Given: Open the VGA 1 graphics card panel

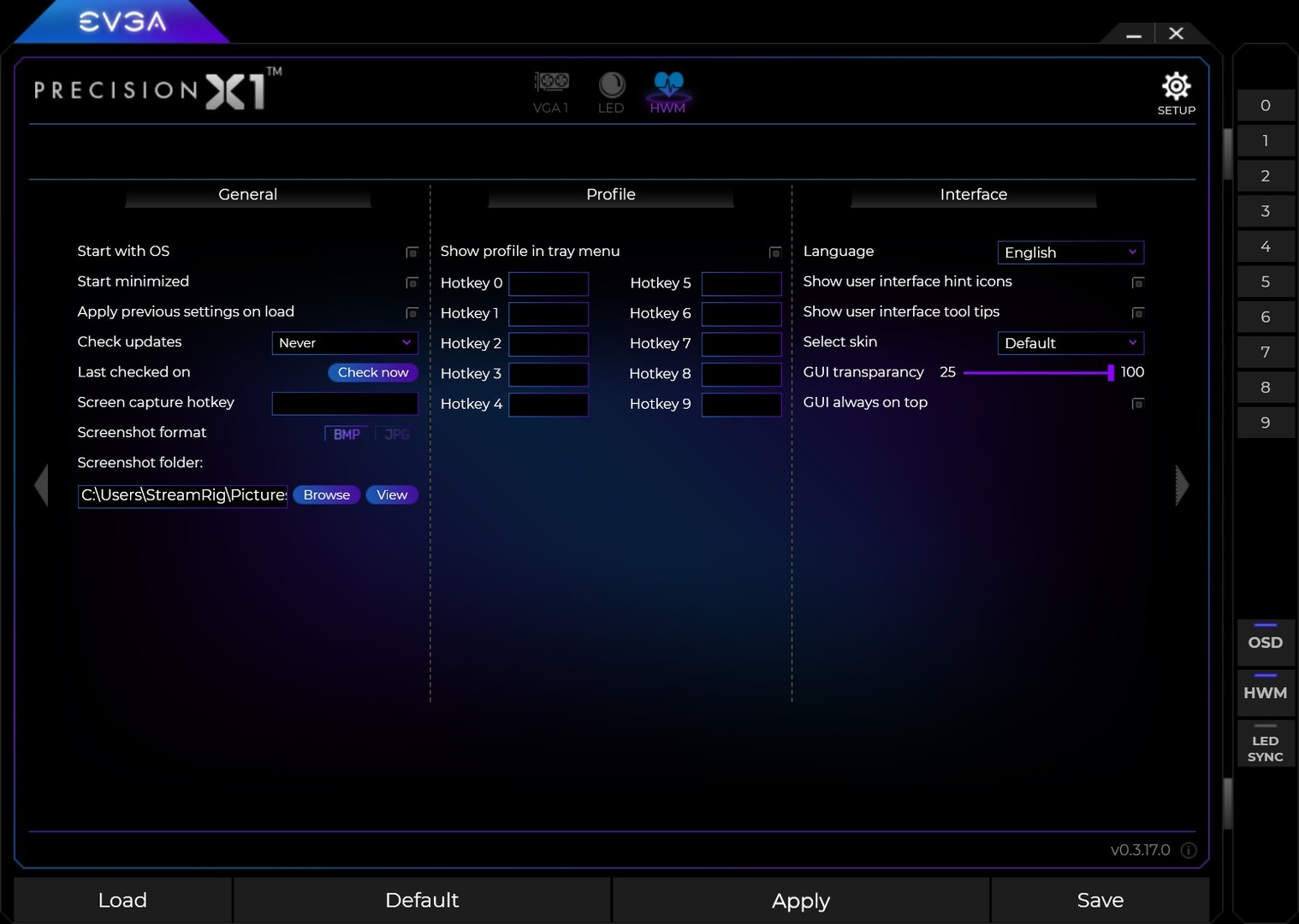Looking at the screenshot, I should click(x=551, y=90).
